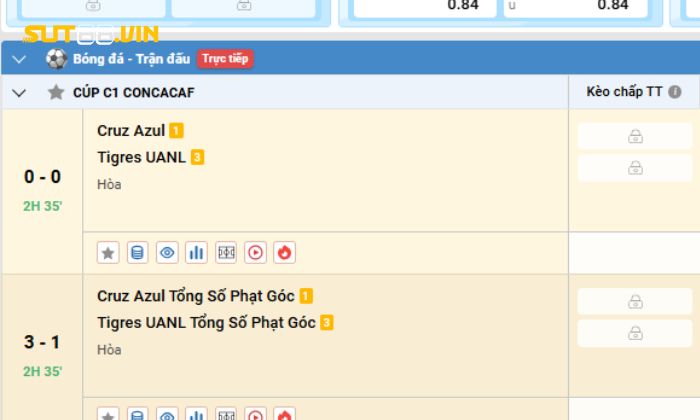The height and width of the screenshot is (420, 700).
Task: Open the Tigres UANL Tổng Số Phạt Góc link
Action: (206, 322)
